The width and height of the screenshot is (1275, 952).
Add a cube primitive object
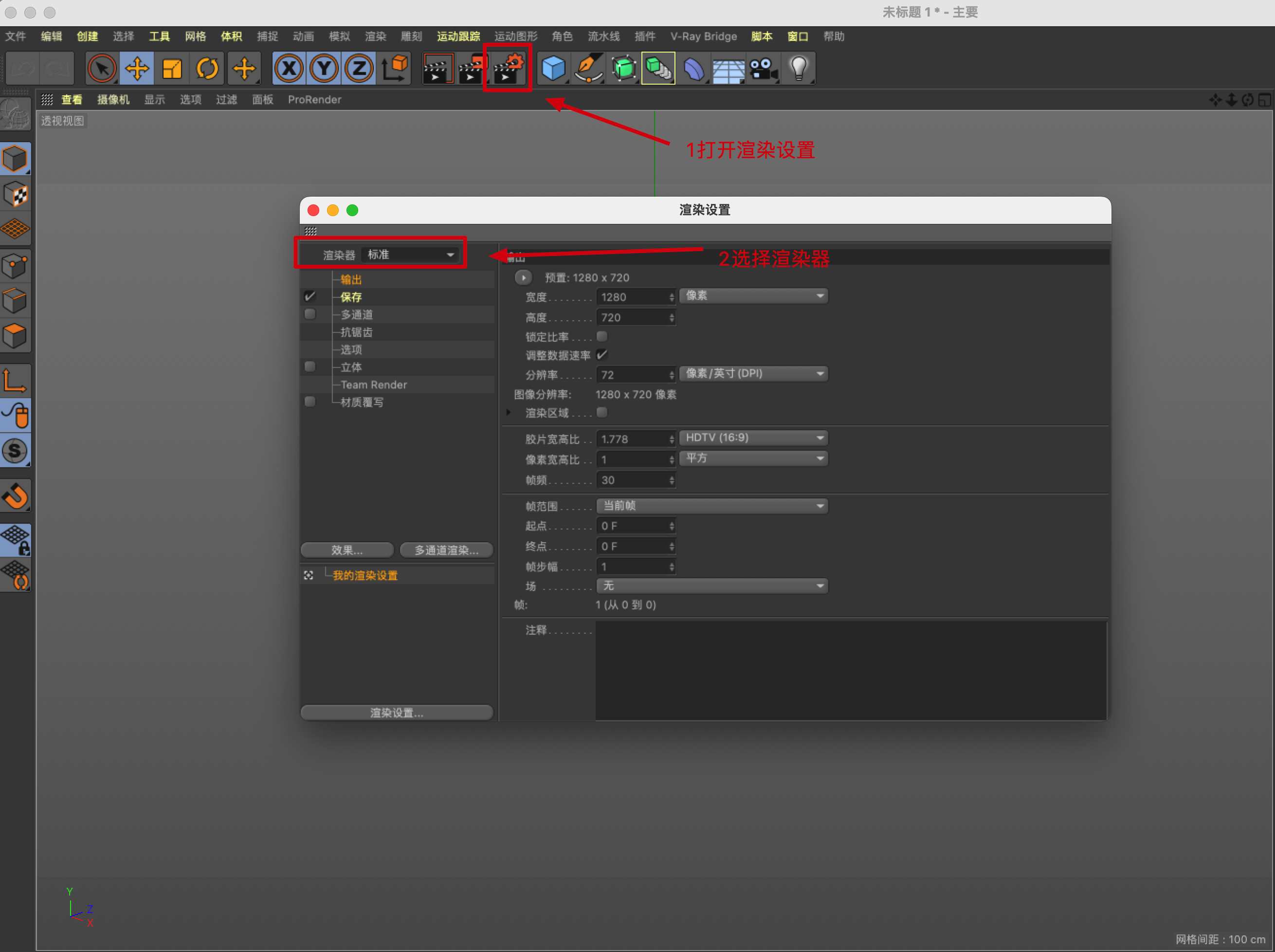[x=552, y=69]
